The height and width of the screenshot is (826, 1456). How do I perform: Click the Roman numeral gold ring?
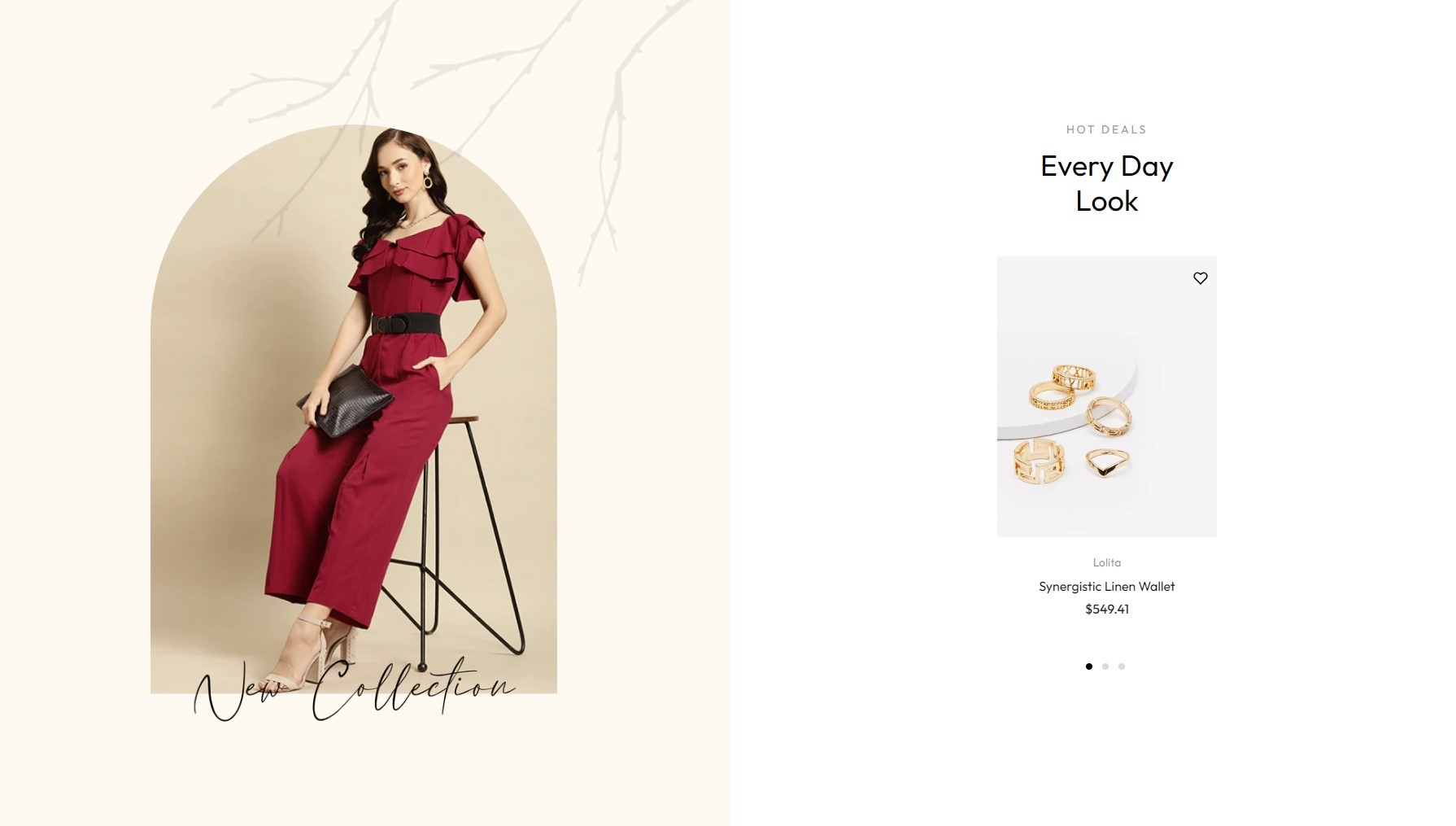coord(1074,377)
